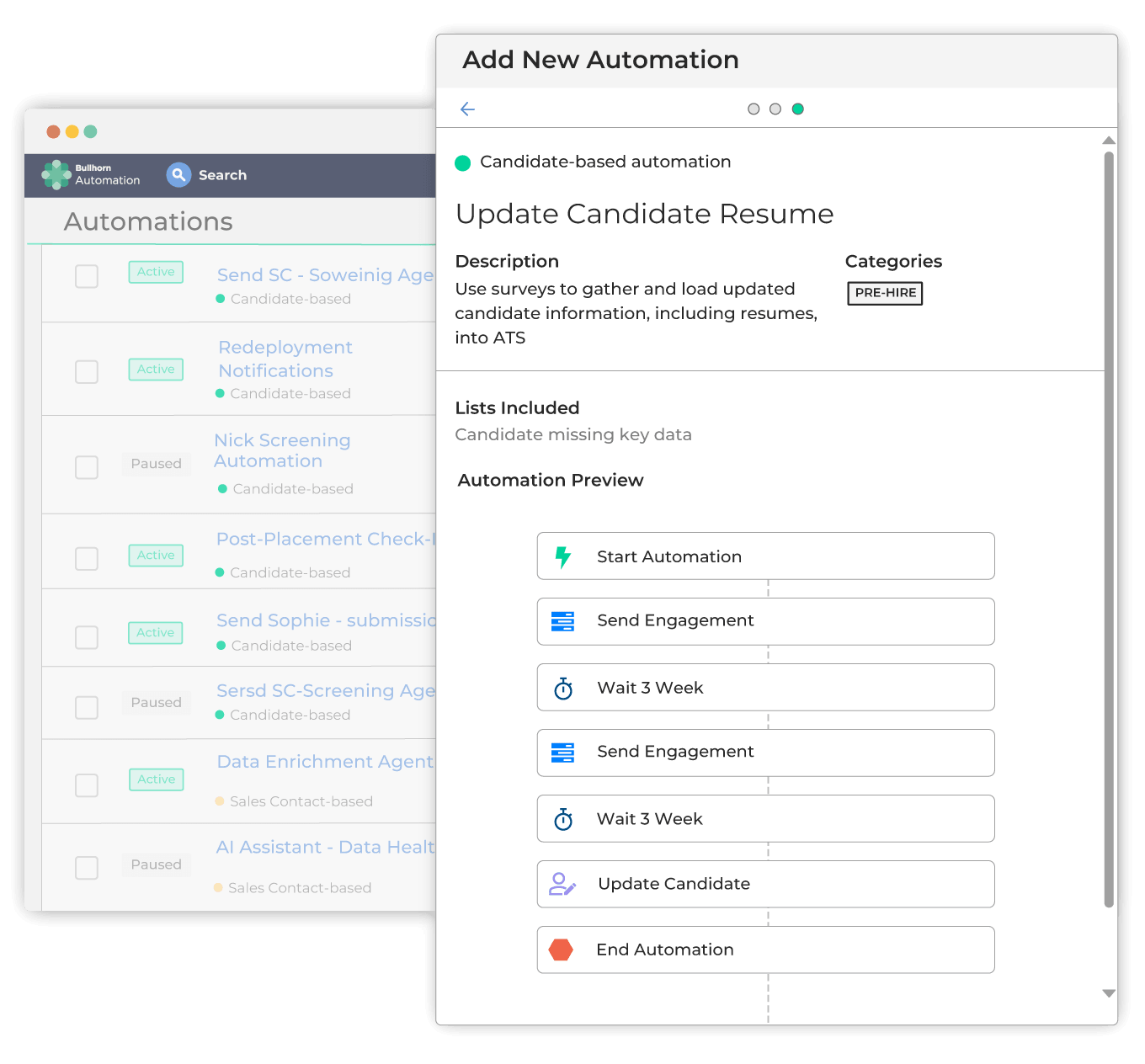The width and height of the screenshot is (1145, 1064).
Task: Click scrollbar up arrow in automation panel
Action: point(1110,141)
